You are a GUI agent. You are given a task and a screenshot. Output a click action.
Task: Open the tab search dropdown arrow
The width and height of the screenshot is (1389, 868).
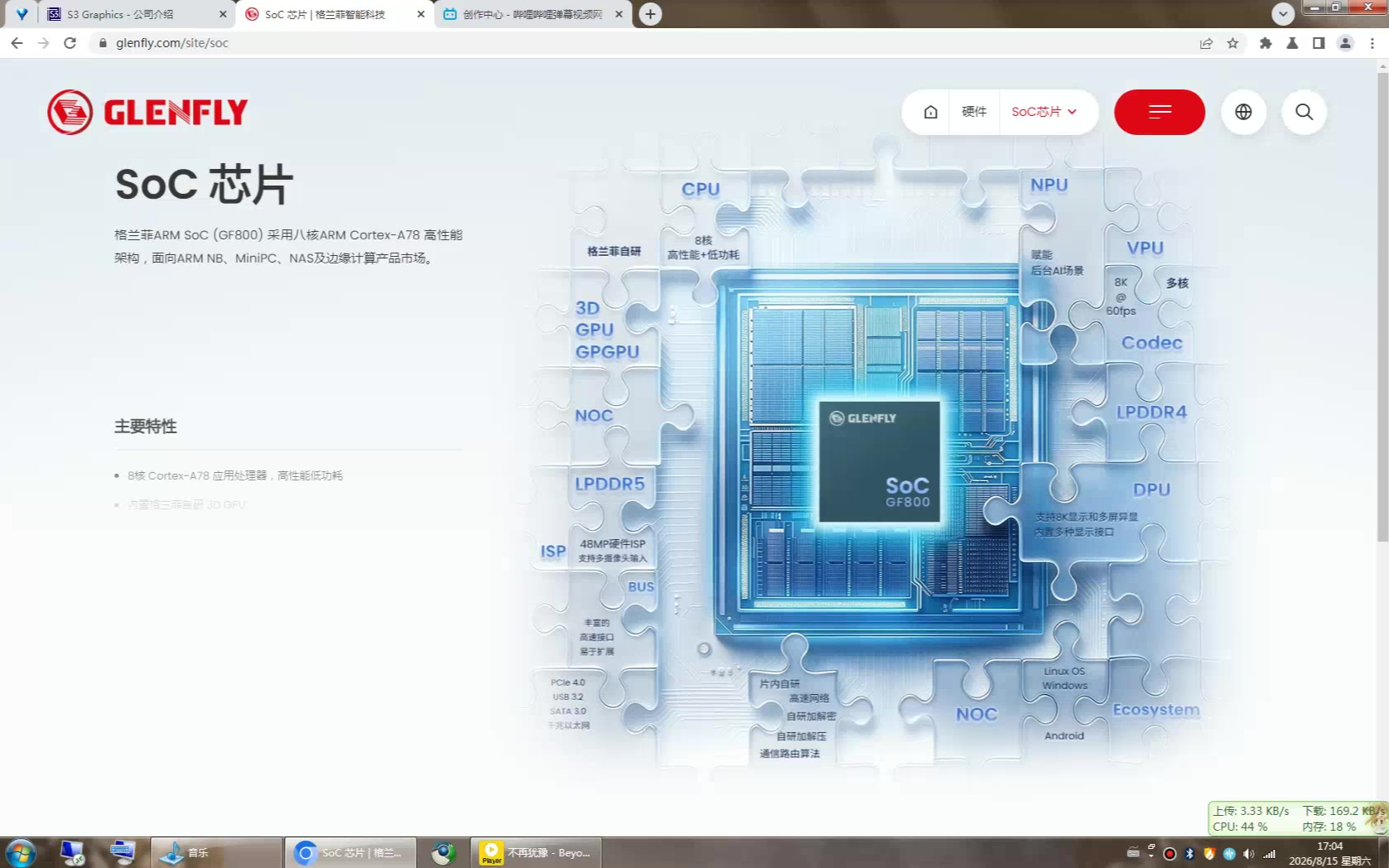(1283, 13)
